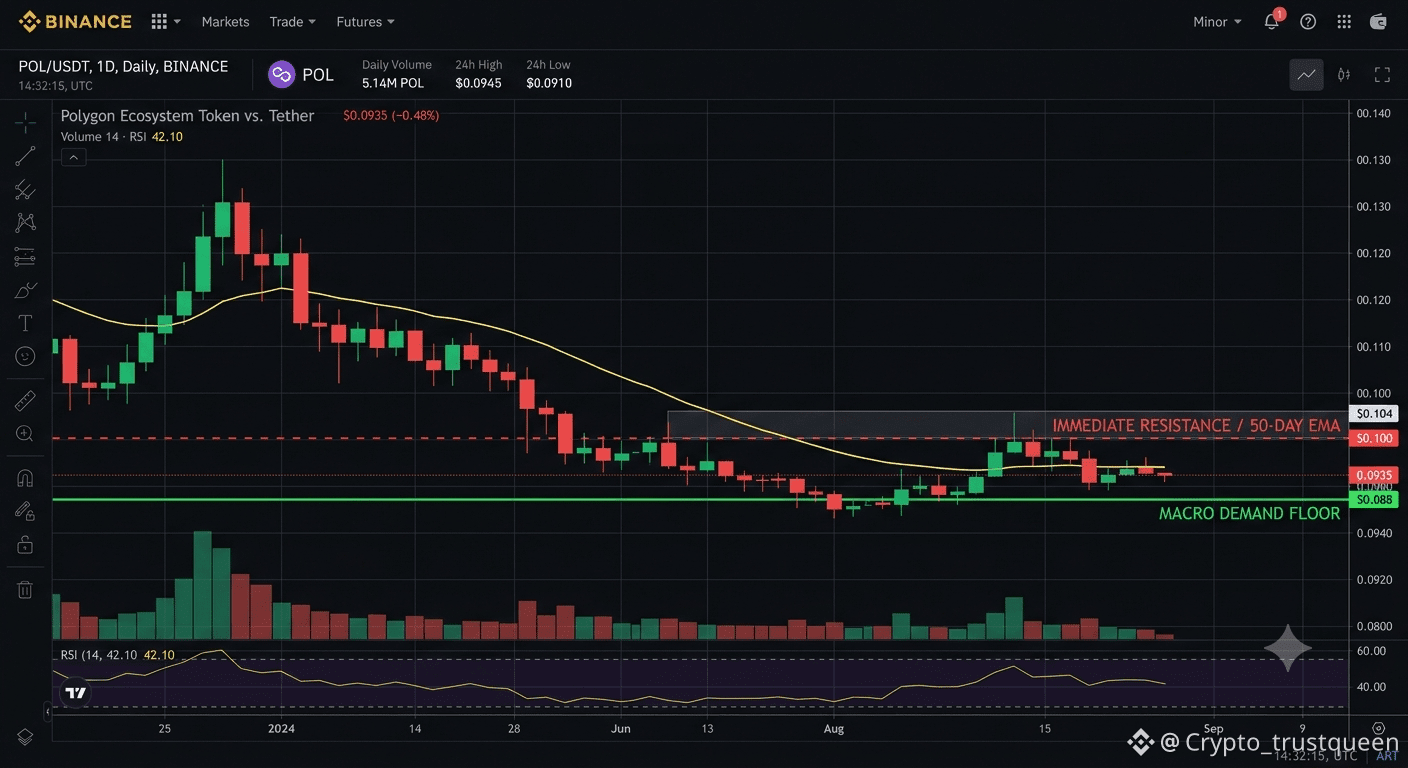
Task: Activate the zoom in tool
Action: pyautogui.click(x=25, y=434)
